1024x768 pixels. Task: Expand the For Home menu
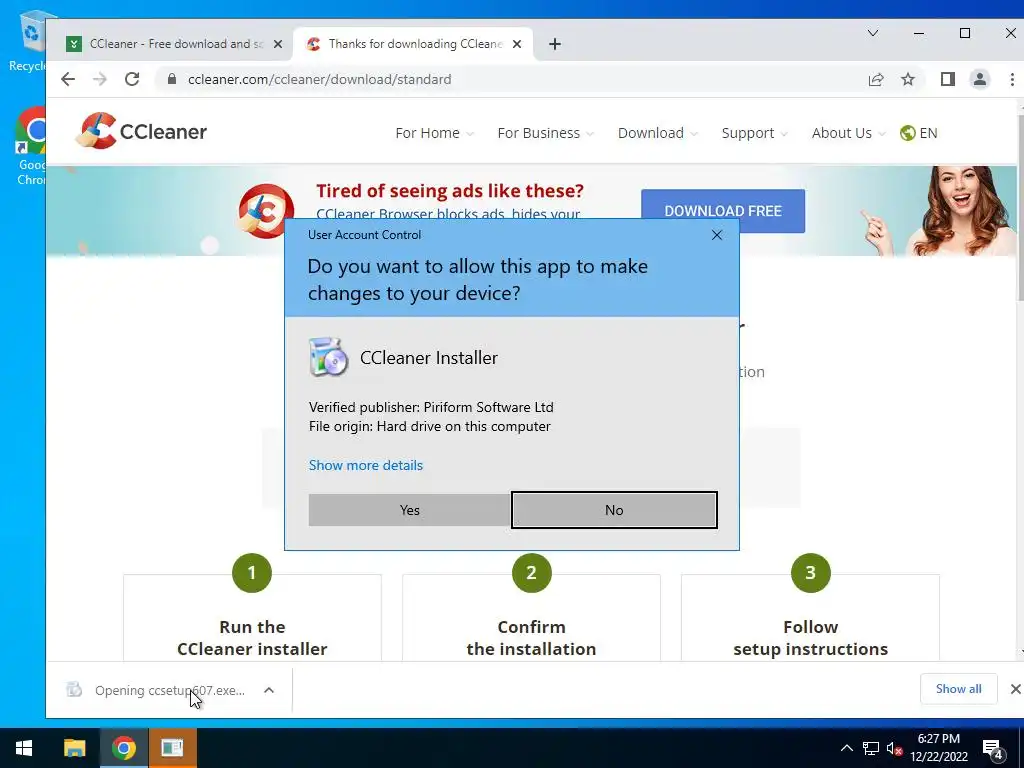pos(434,133)
